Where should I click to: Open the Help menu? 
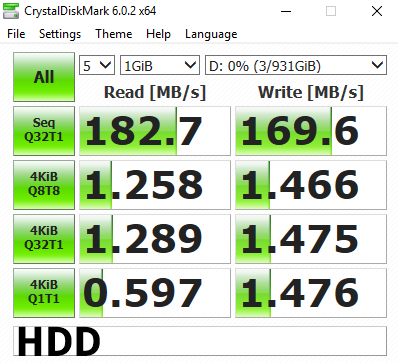pyautogui.click(x=158, y=34)
